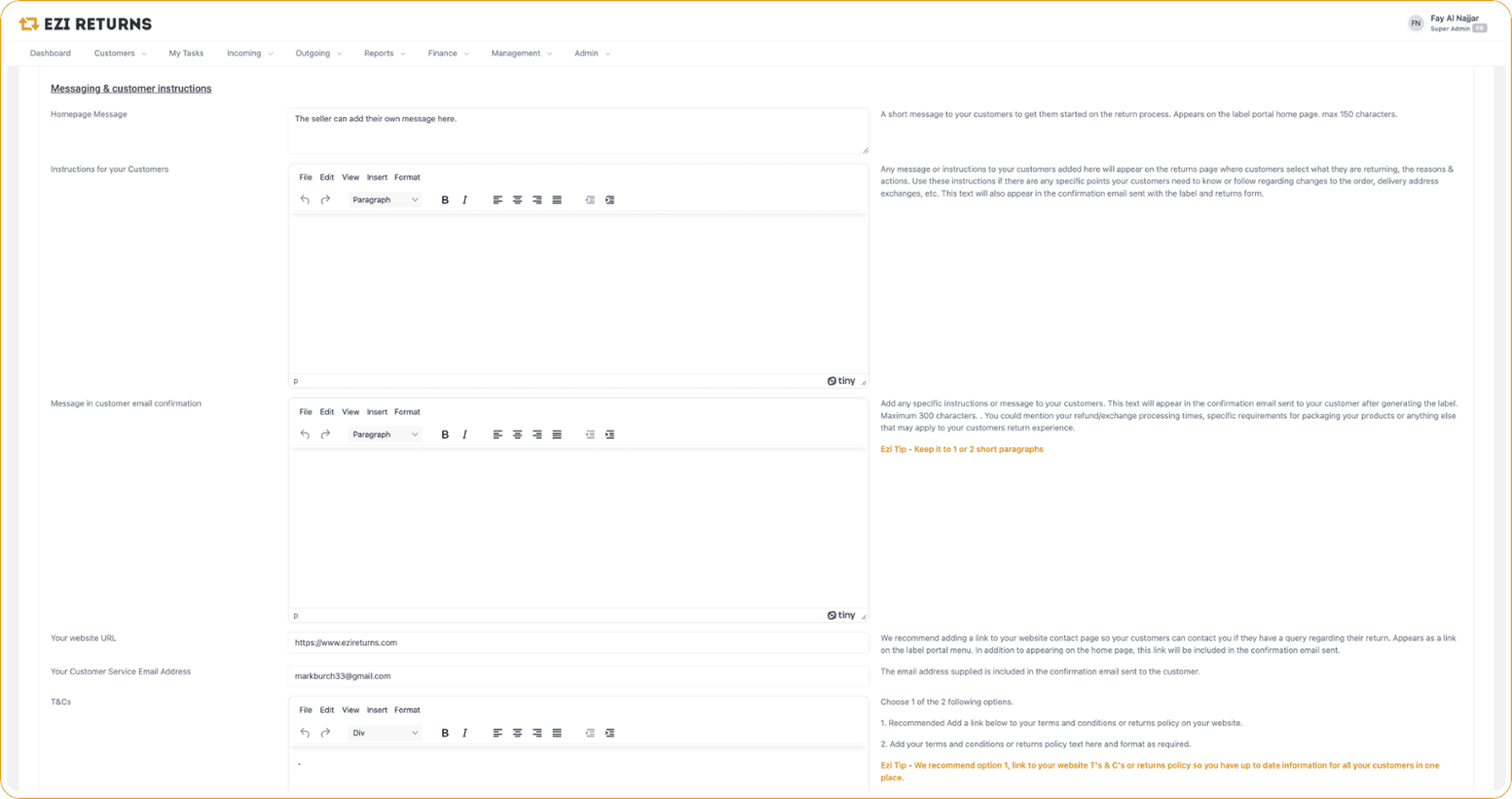This screenshot has width=1512, height=799.
Task: Click Undo in Instructions for Customers editor
Action: [305, 200]
